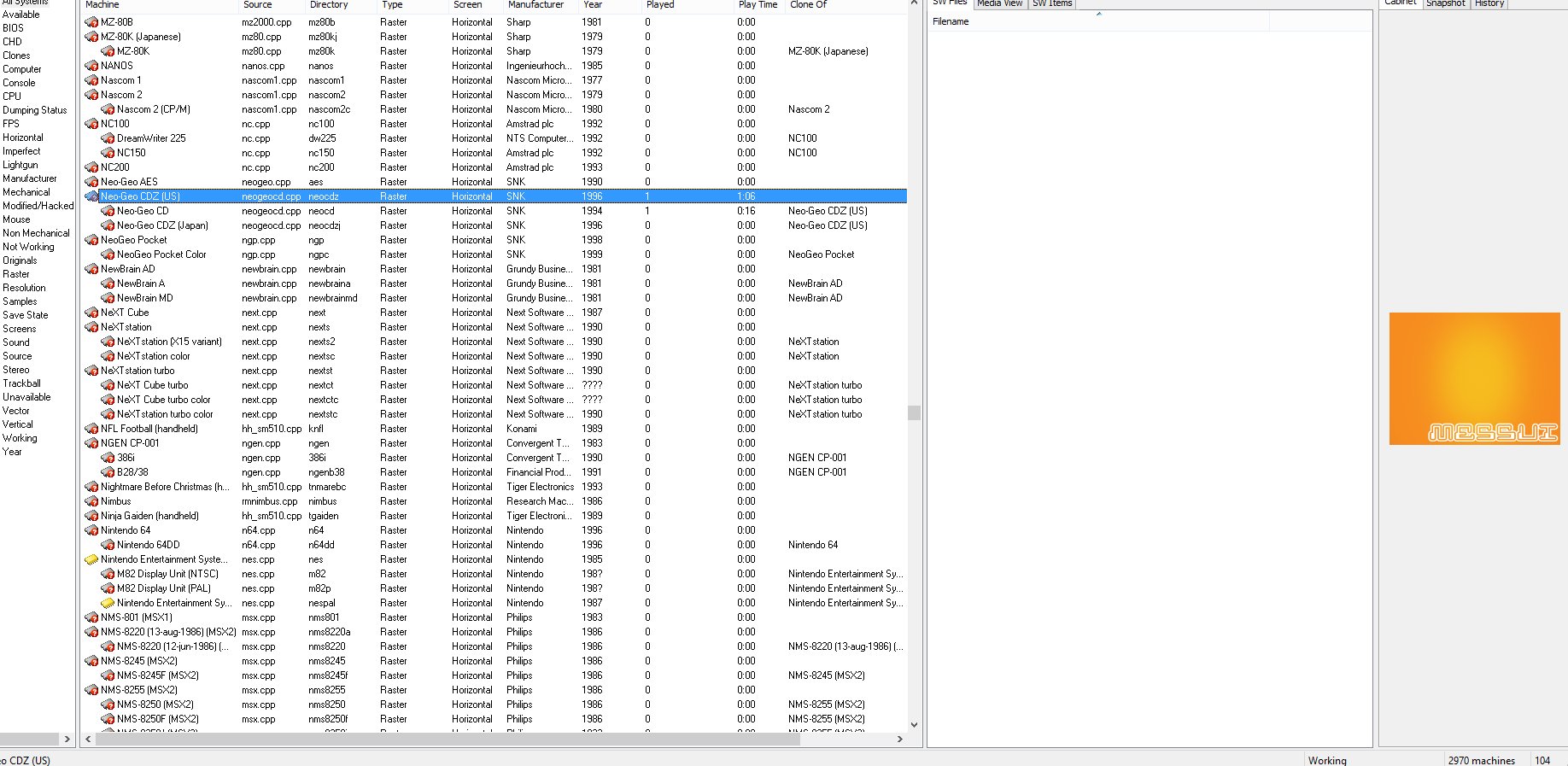This screenshot has width=1568, height=766.
Task: Select the M82 Display Unit (NTSC) icon
Action: [x=108, y=574]
